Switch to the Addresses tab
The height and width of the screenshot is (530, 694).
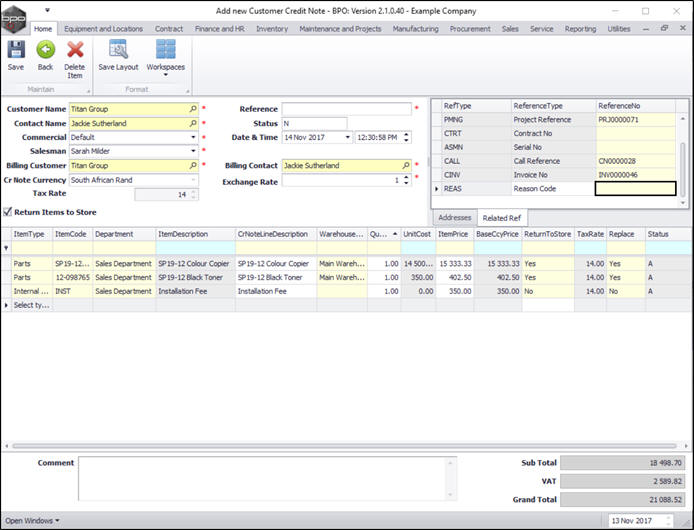455,217
